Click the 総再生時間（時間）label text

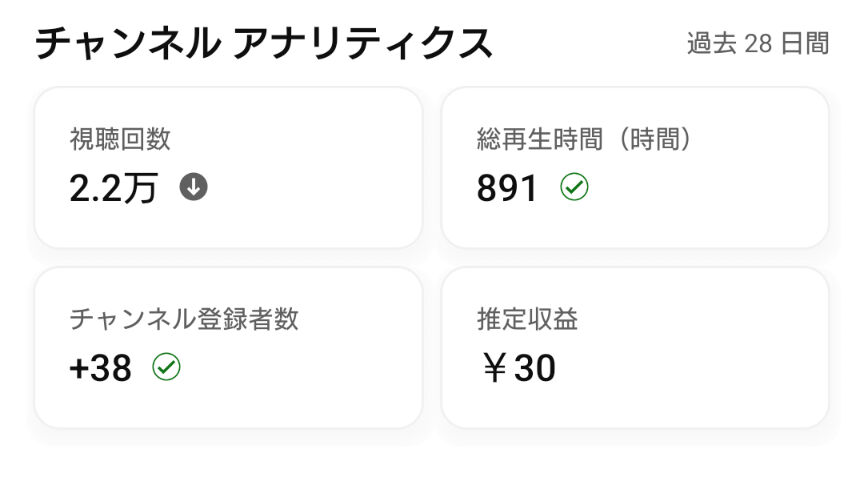584,139
